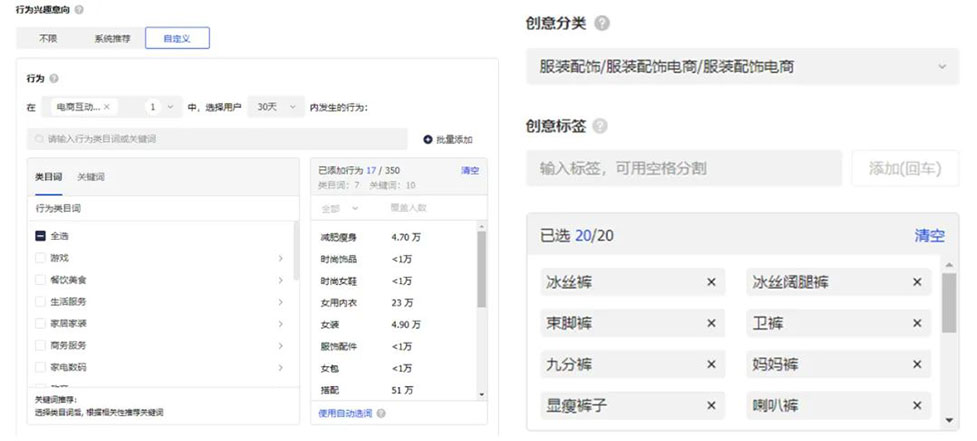This screenshot has width=977, height=441.
Task: Remove the 冰丝裤 tag
Action: (x=711, y=283)
